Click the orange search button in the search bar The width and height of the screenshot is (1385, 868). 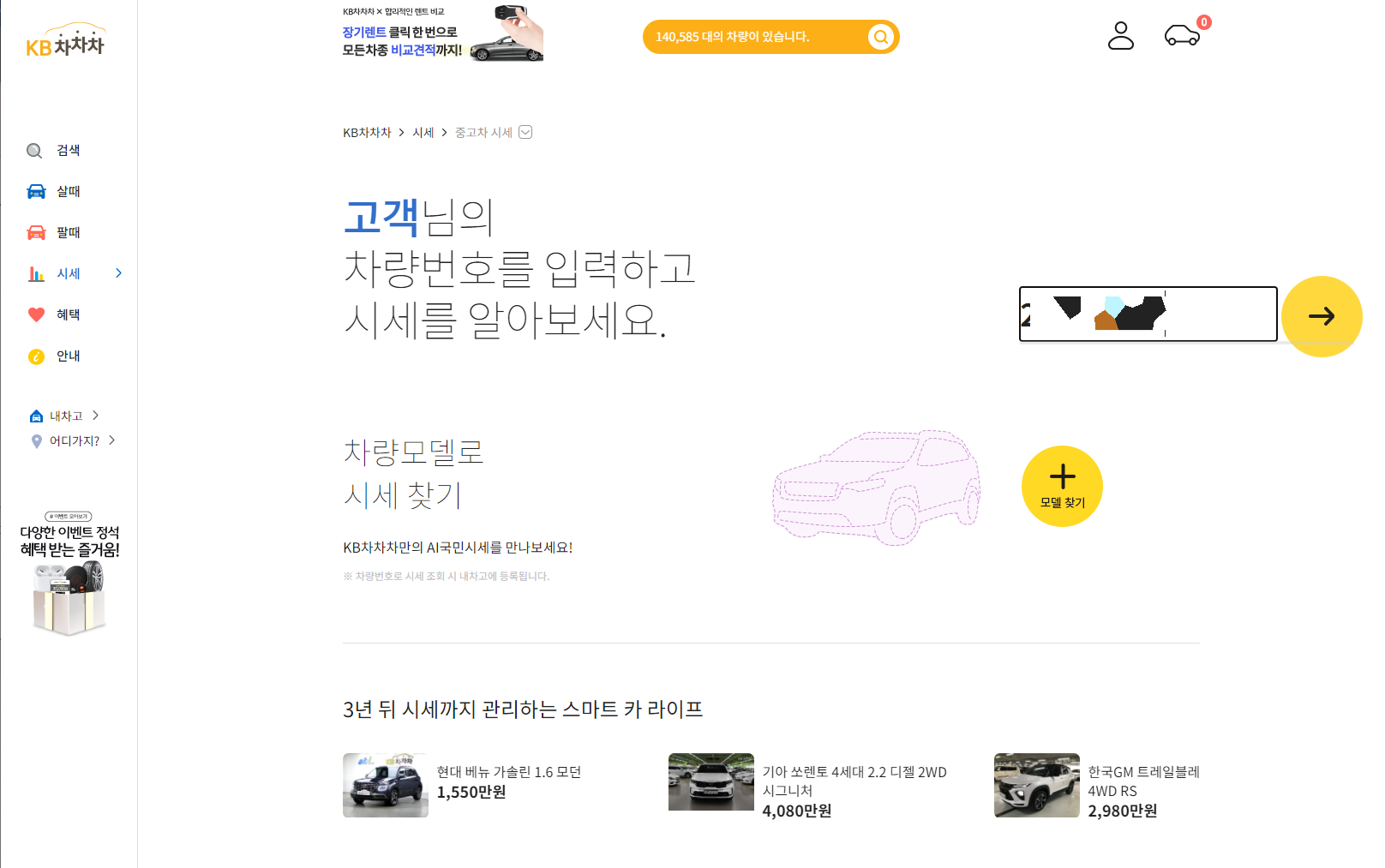pos(880,37)
